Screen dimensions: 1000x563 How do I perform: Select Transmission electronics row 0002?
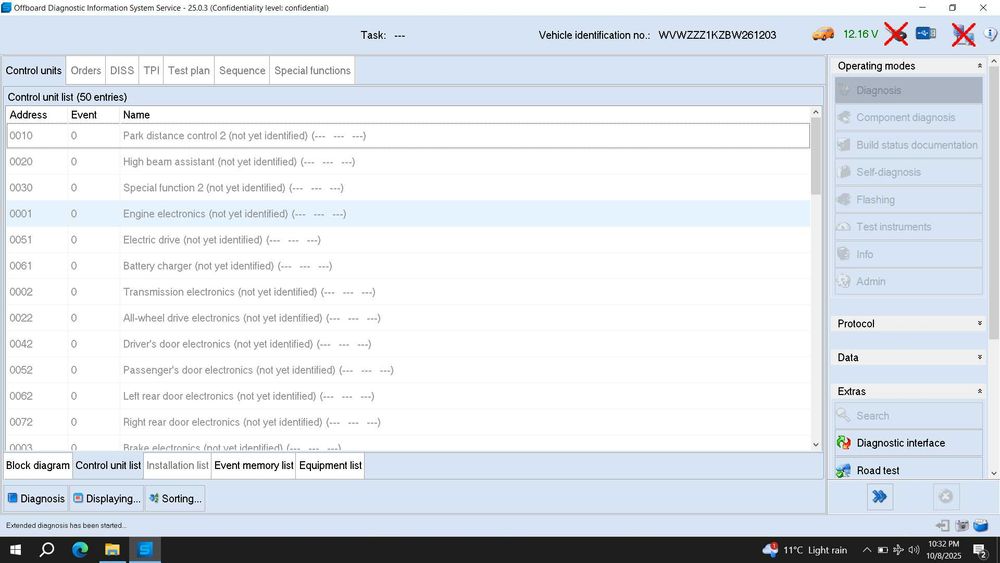click(408, 292)
